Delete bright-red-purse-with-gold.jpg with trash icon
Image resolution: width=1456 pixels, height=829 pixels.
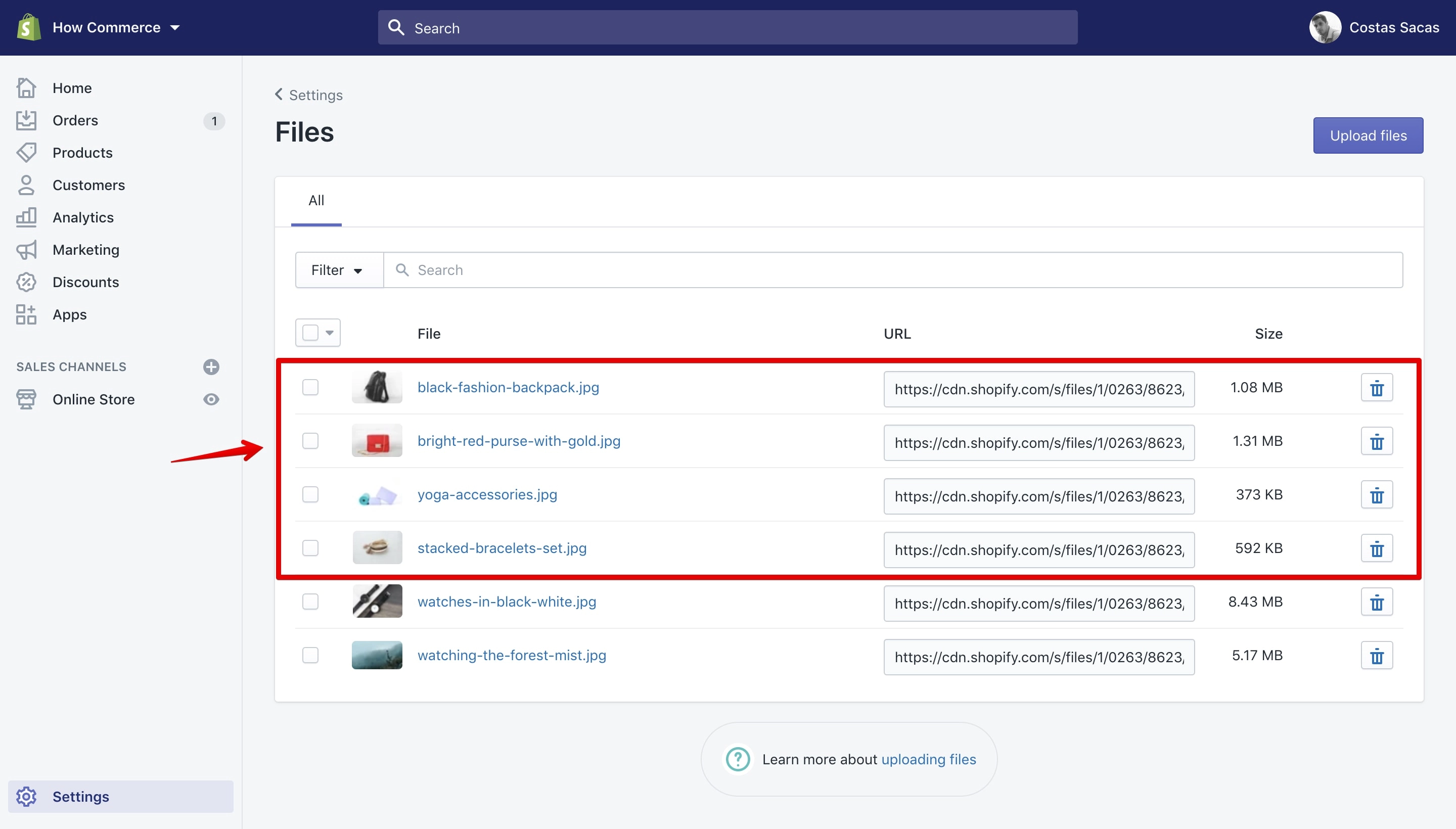[x=1377, y=441]
